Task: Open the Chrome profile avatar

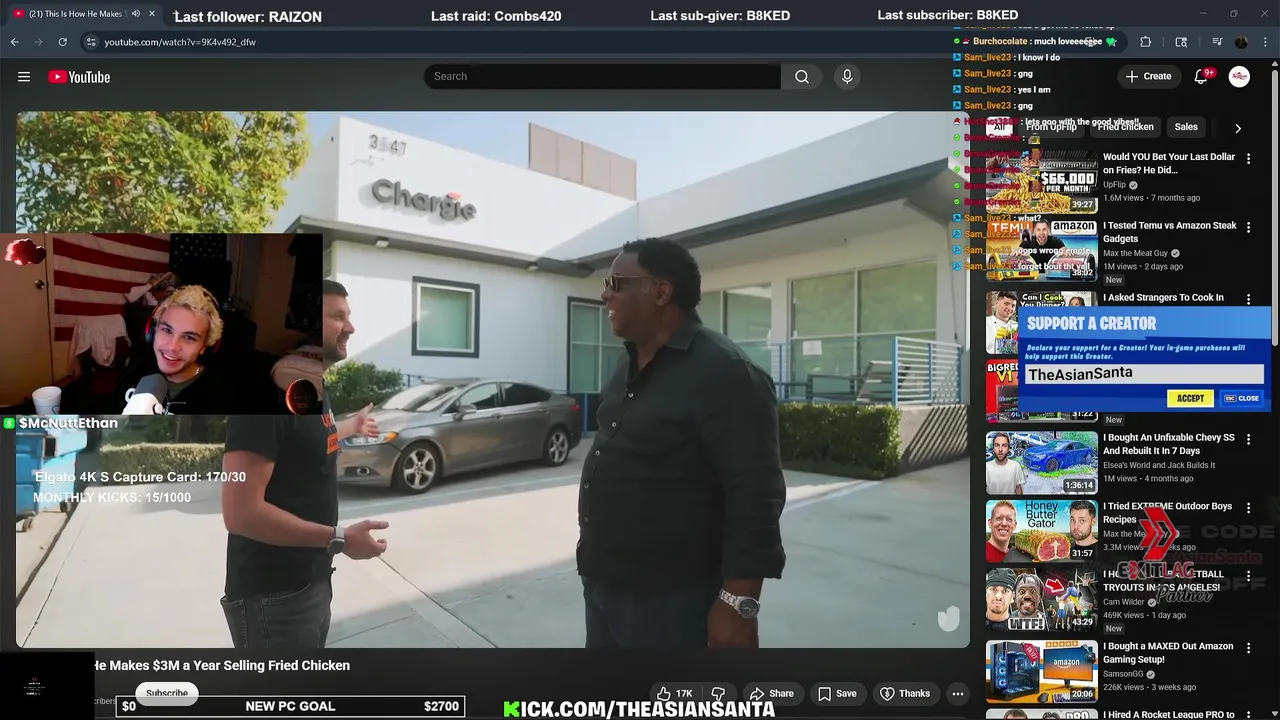Action: point(1241,42)
